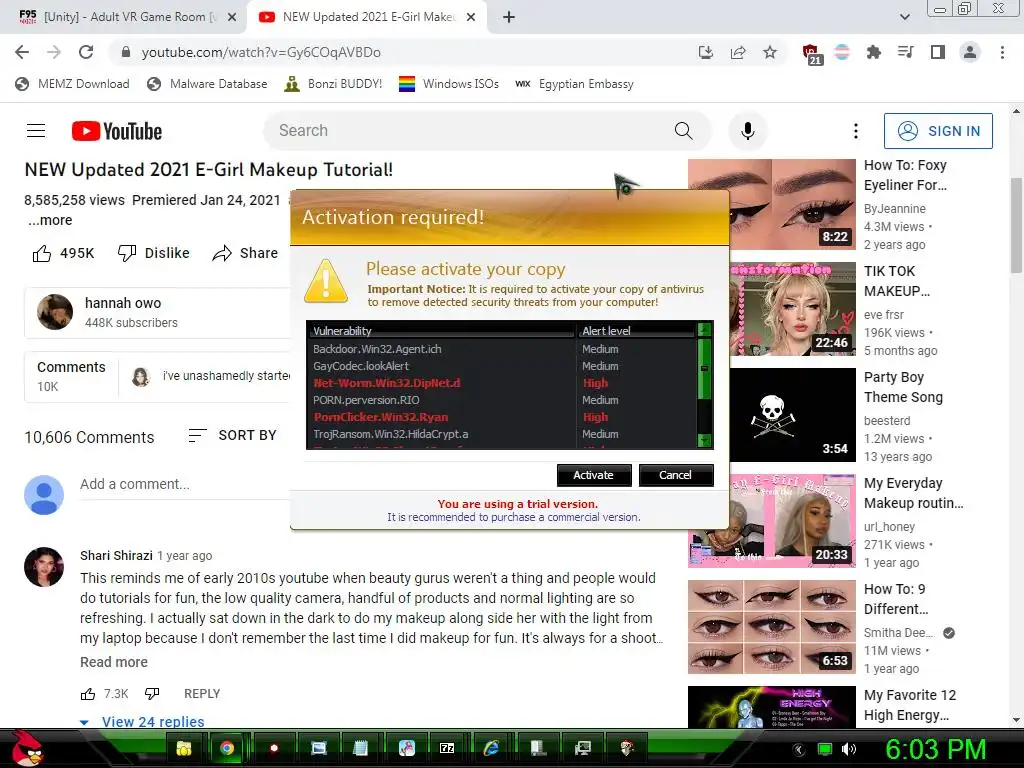Screen dimensions: 1024x768
Task: Bookmark this tab with the star icon
Action: click(x=770, y=52)
